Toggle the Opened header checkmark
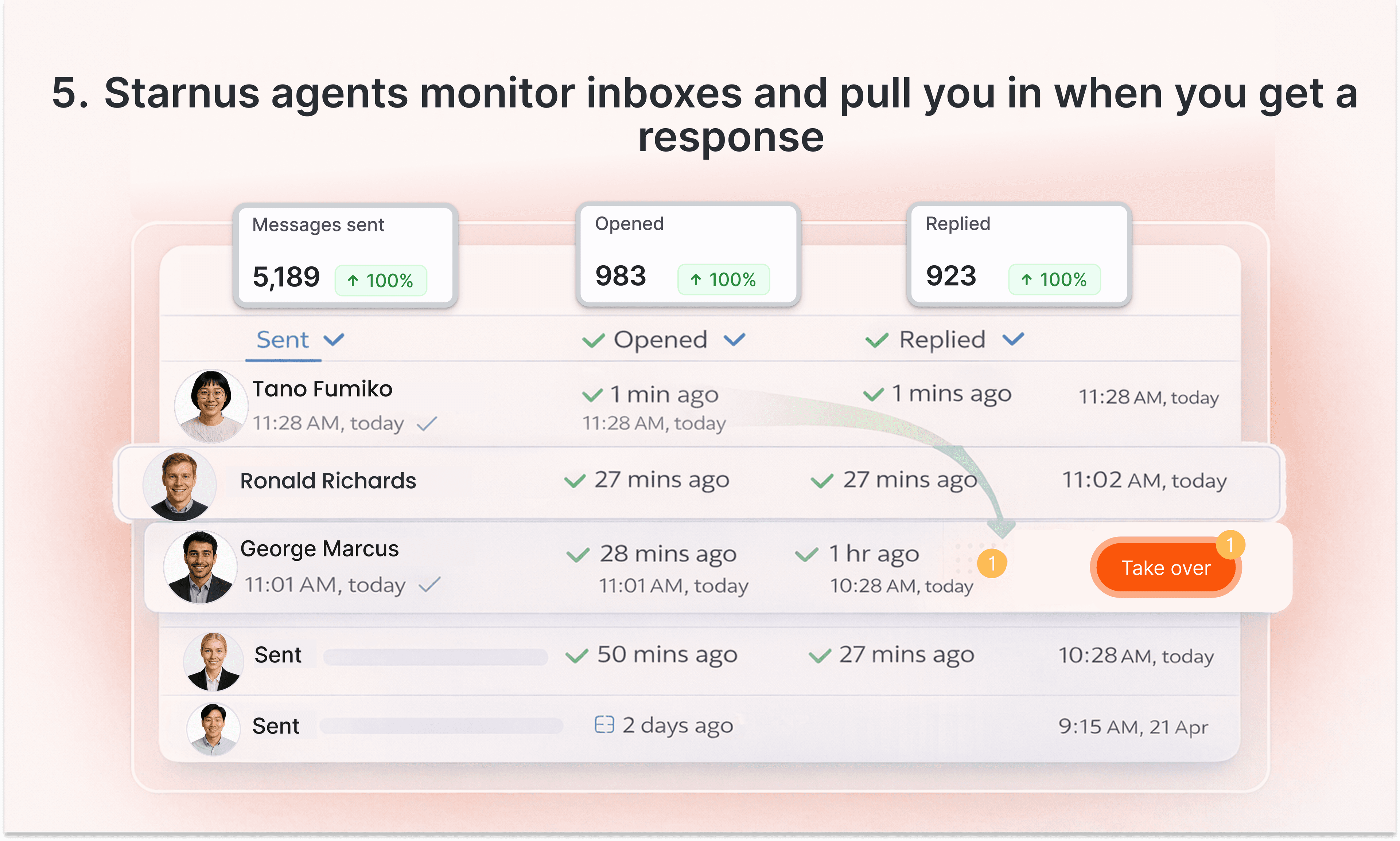Screen dimensions: 1400x841 coord(593,341)
